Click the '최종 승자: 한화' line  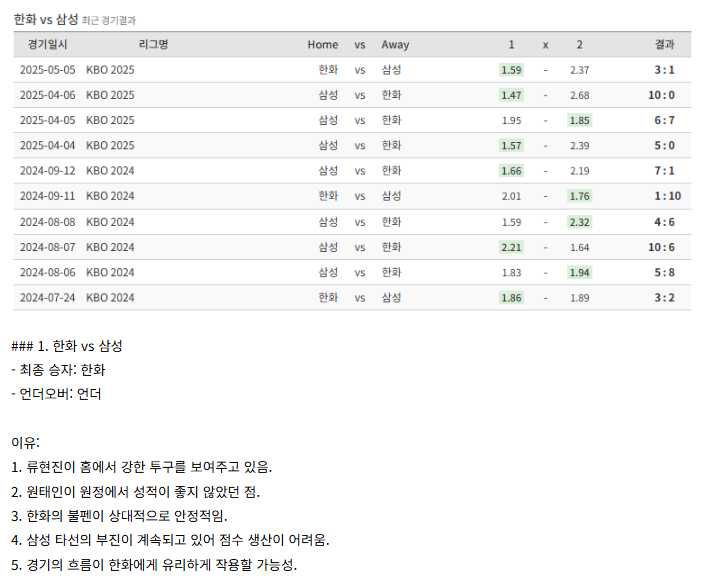click(58, 370)
